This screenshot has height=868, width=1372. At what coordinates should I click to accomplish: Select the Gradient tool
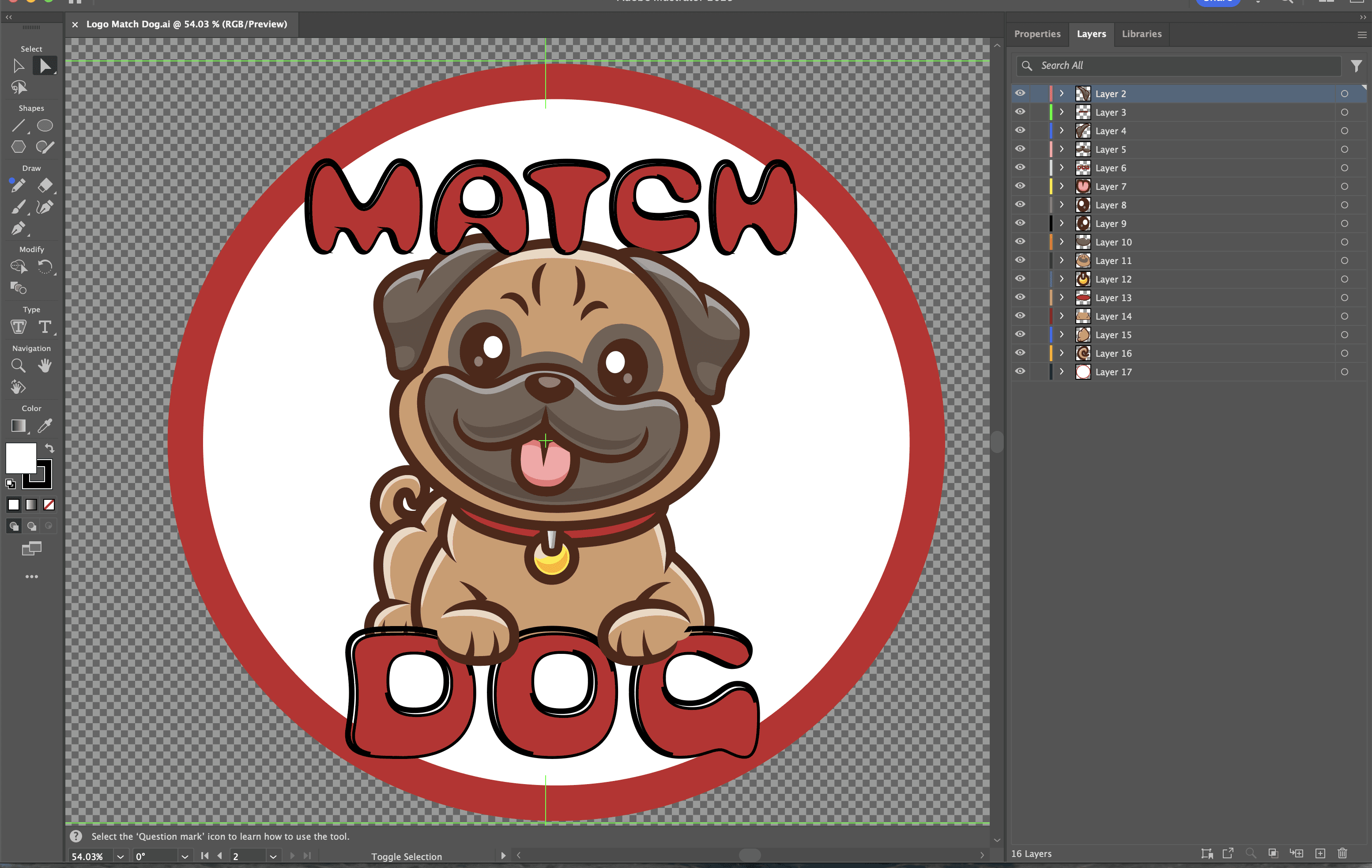18,426
